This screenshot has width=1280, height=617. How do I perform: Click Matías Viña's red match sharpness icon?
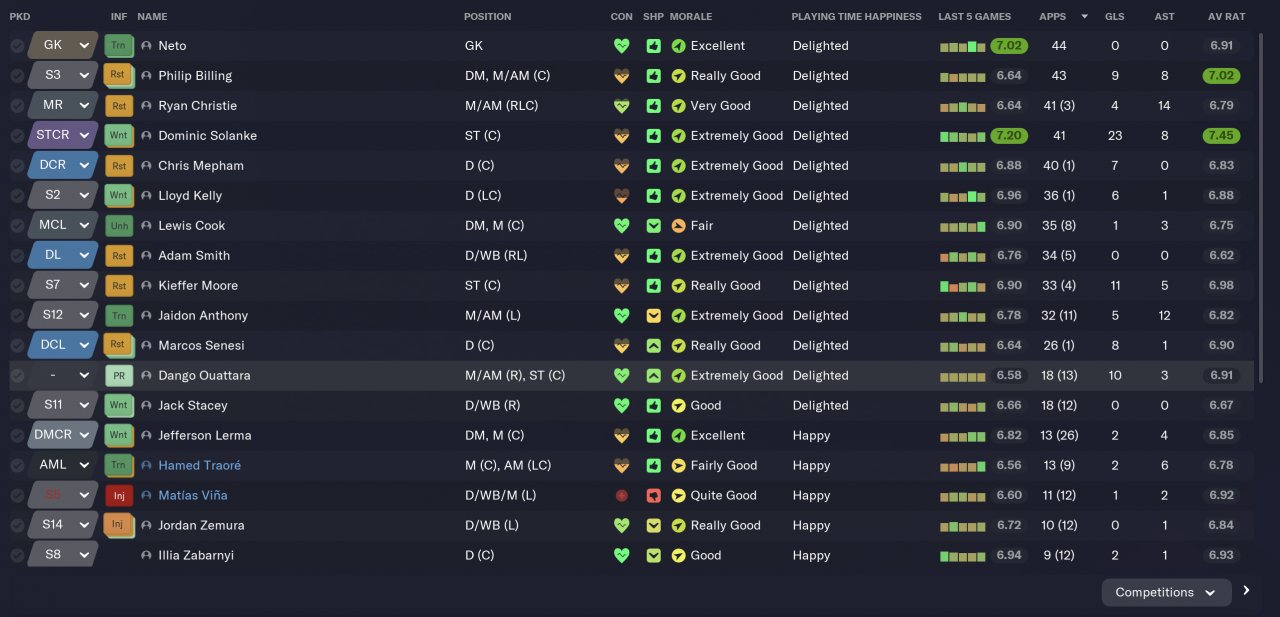[653, 496]
